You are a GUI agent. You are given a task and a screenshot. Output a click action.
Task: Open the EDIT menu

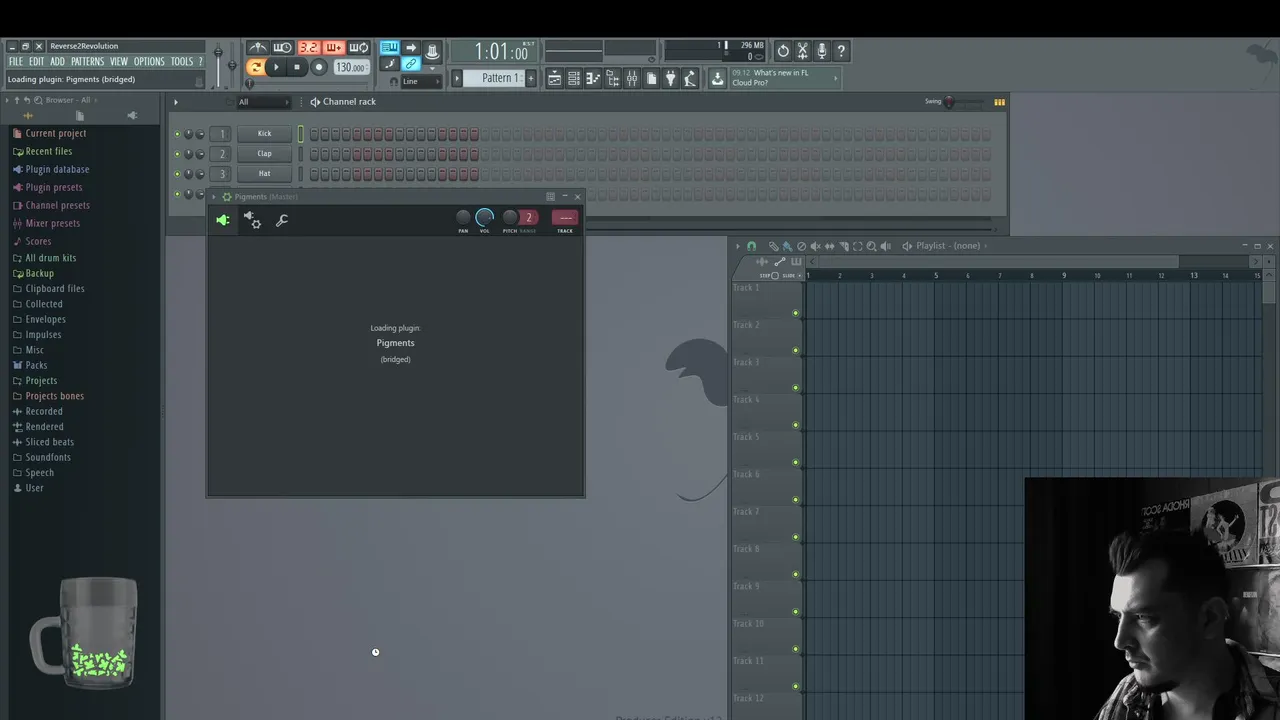click(x=36, y=62)
